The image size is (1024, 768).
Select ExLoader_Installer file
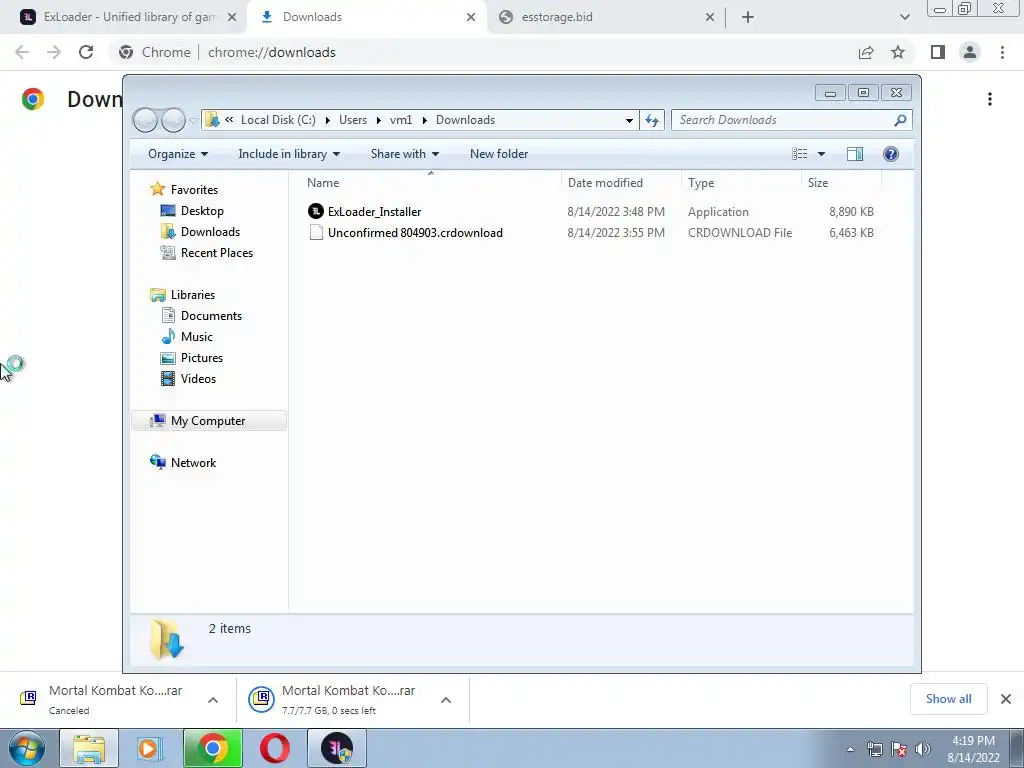coord(374,212)
